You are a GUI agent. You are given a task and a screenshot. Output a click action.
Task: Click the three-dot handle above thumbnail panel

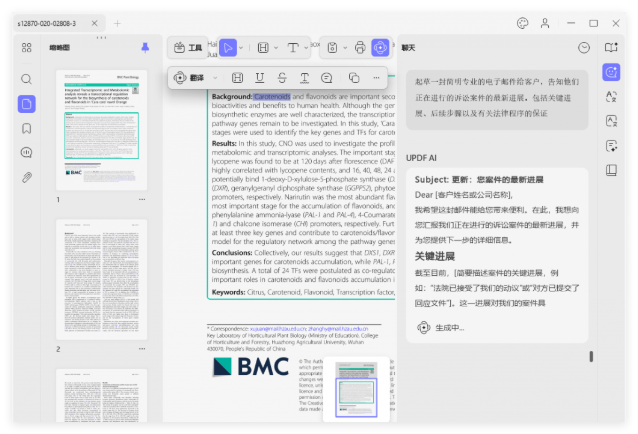pyautogui.click(x=101, y=38)
